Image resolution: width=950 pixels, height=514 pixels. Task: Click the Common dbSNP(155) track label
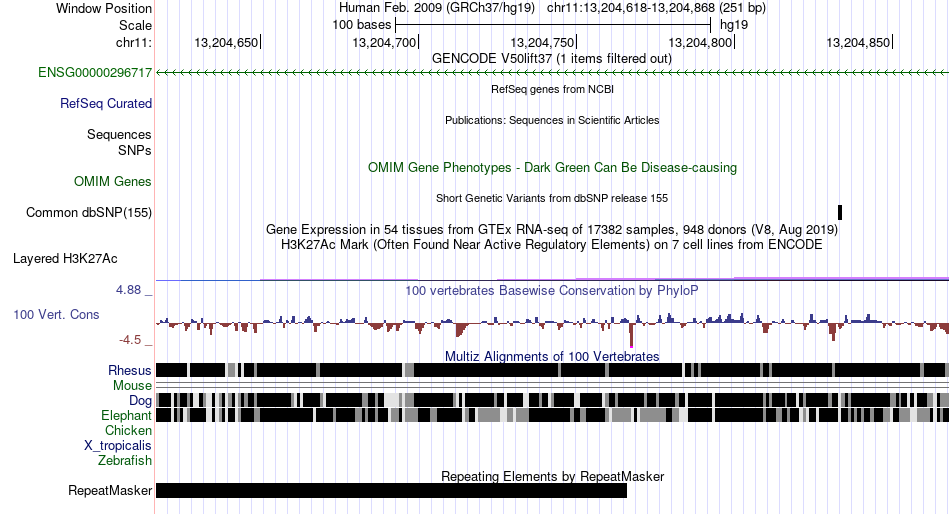click(x=88, y=213)
